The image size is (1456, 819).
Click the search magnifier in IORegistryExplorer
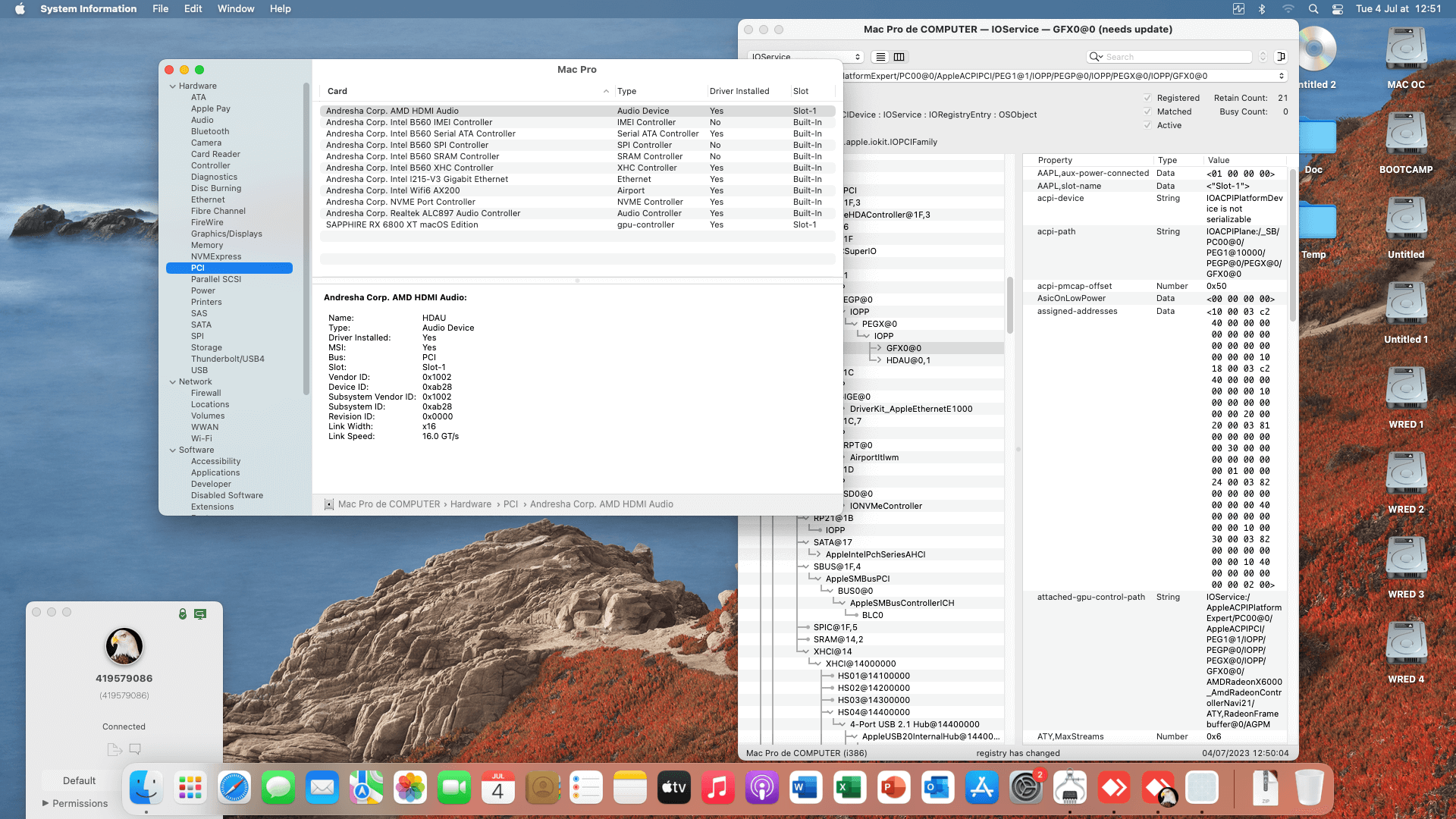pos(1096,57)
